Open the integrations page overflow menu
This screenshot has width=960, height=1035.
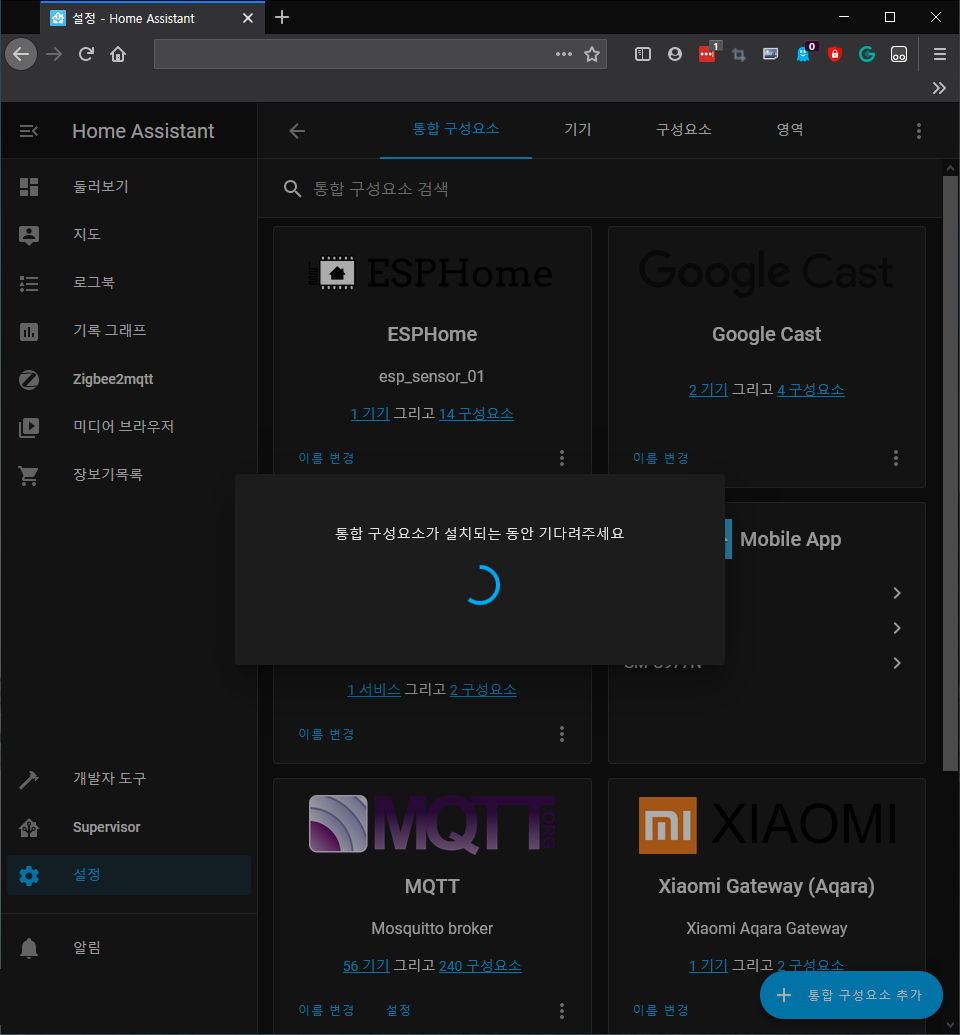pyautogui.click(x=918, y=131)
